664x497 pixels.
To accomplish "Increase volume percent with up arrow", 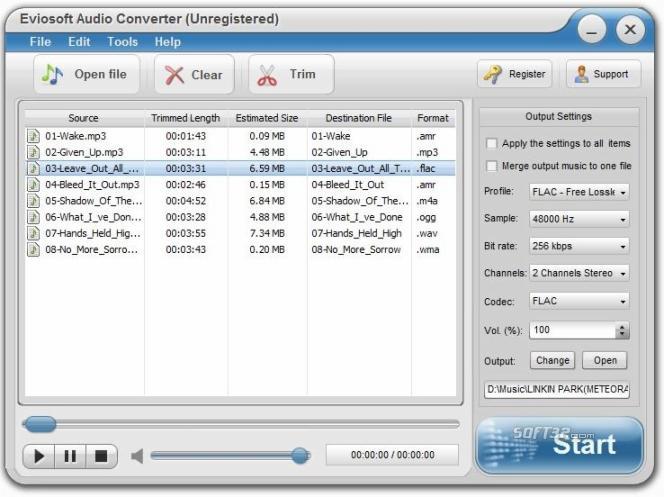I will [622, 327].
